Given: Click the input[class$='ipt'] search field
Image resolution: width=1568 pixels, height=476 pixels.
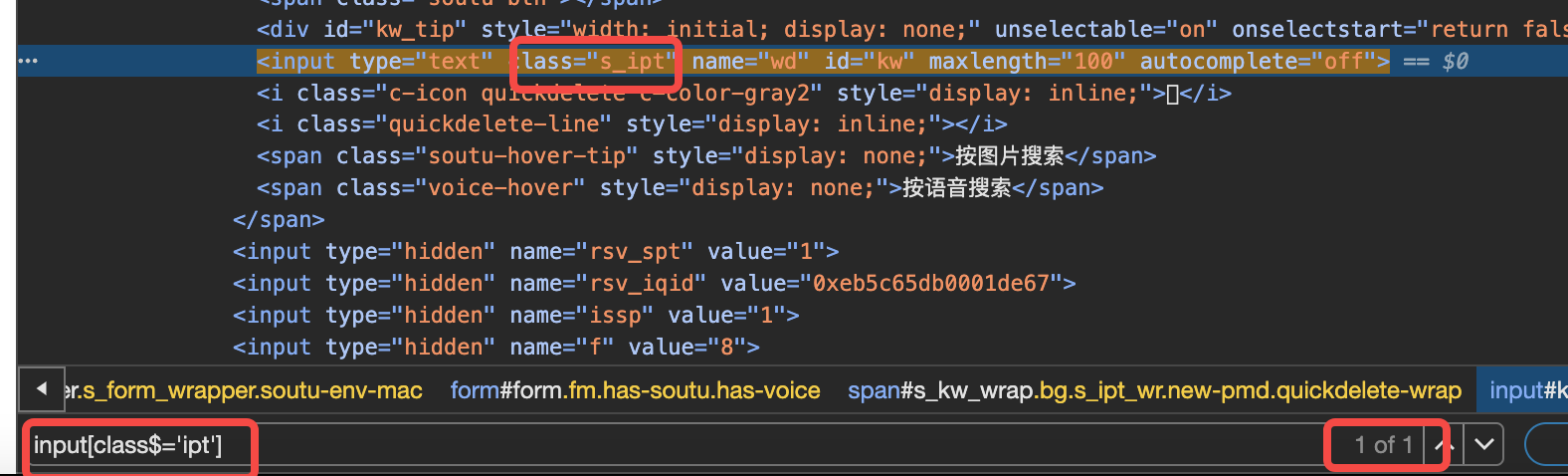Looking at the screenshot, I should pyautogui.click(x=677, y=445).
